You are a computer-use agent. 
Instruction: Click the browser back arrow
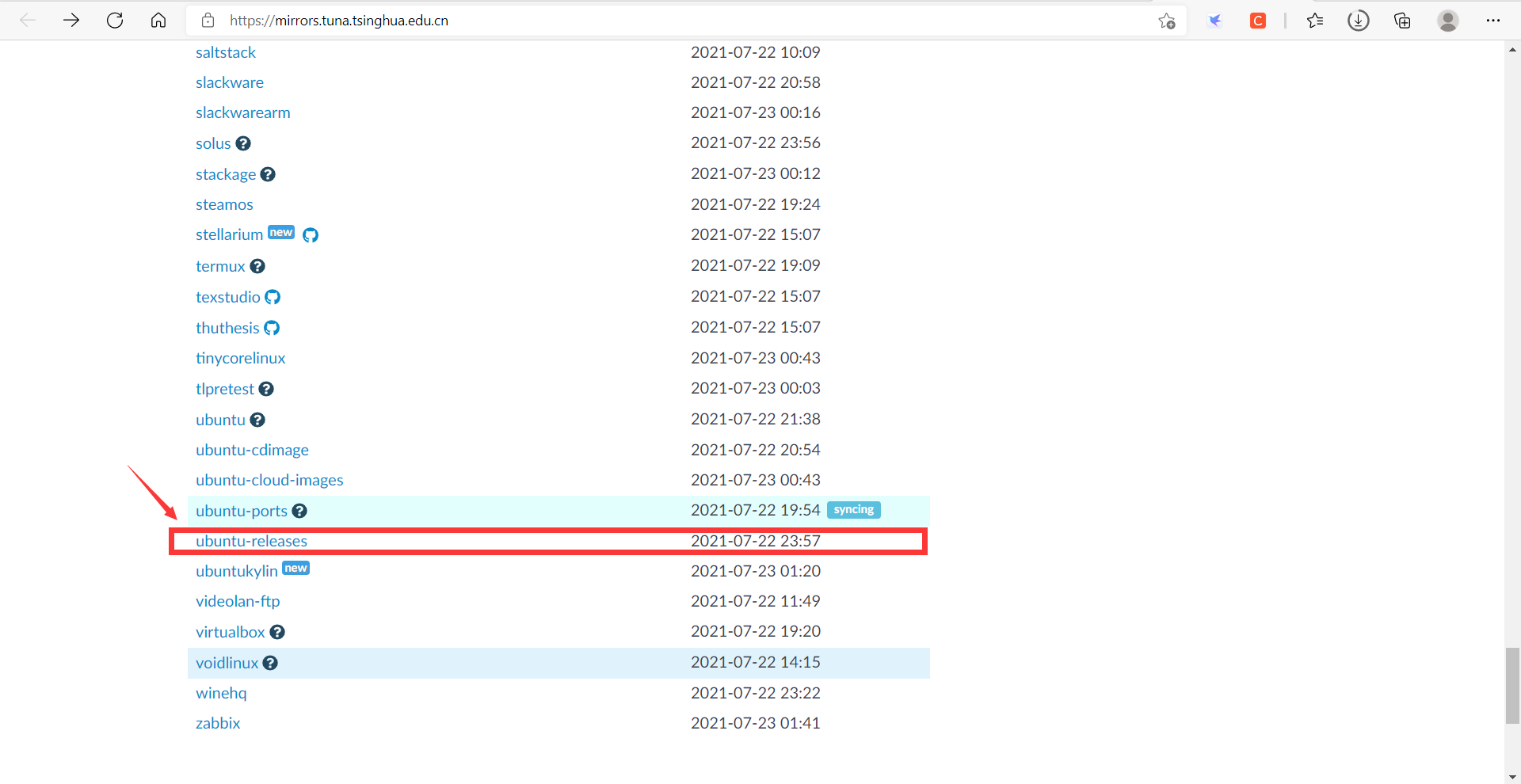(x=28, y=21)
